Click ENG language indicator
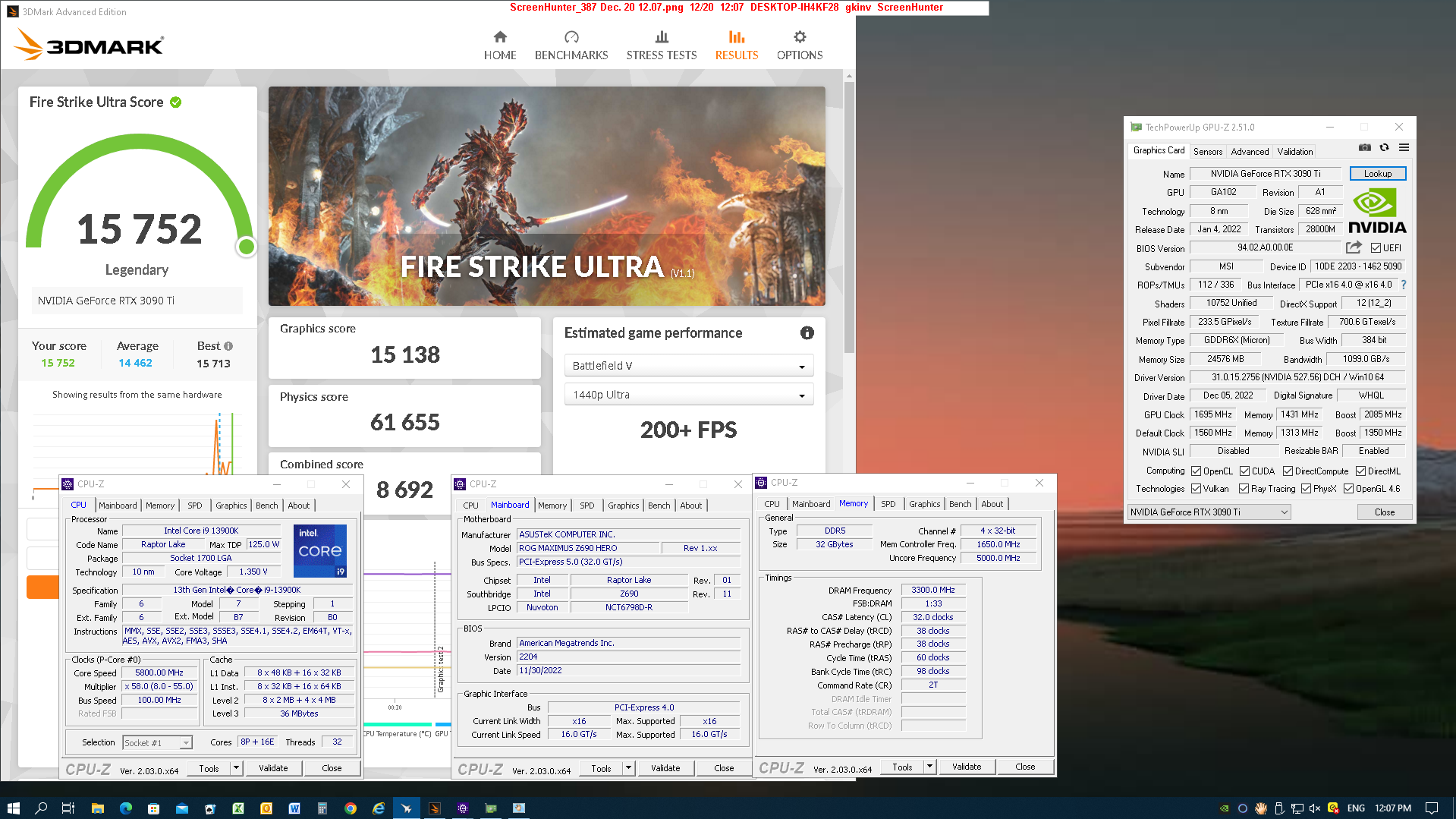 pyautogui.click(x=1356, y=808)
